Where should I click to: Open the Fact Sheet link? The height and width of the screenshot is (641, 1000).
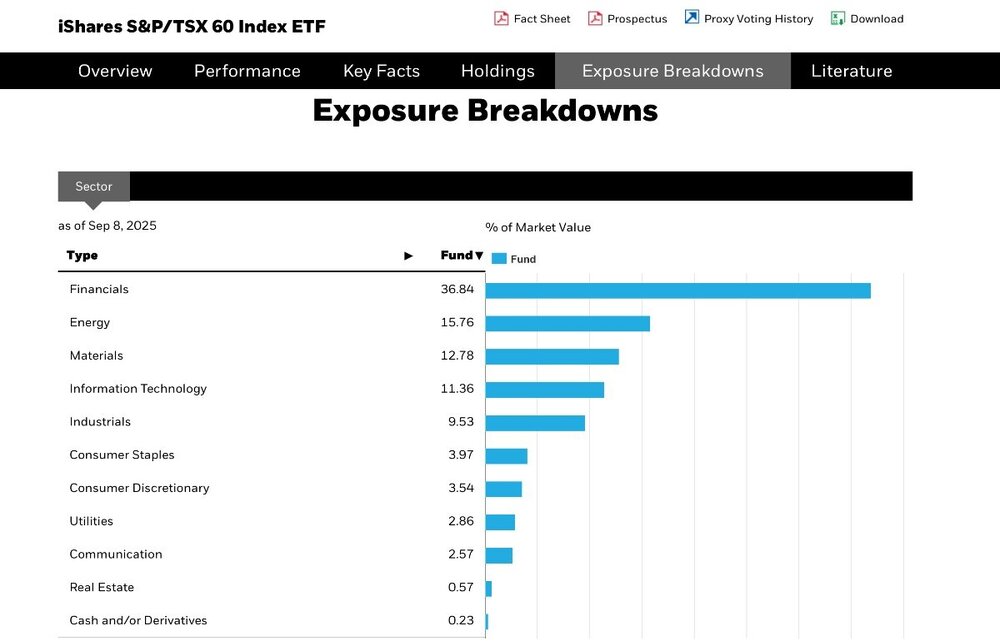pyautogui.click(x=542, y=19)
